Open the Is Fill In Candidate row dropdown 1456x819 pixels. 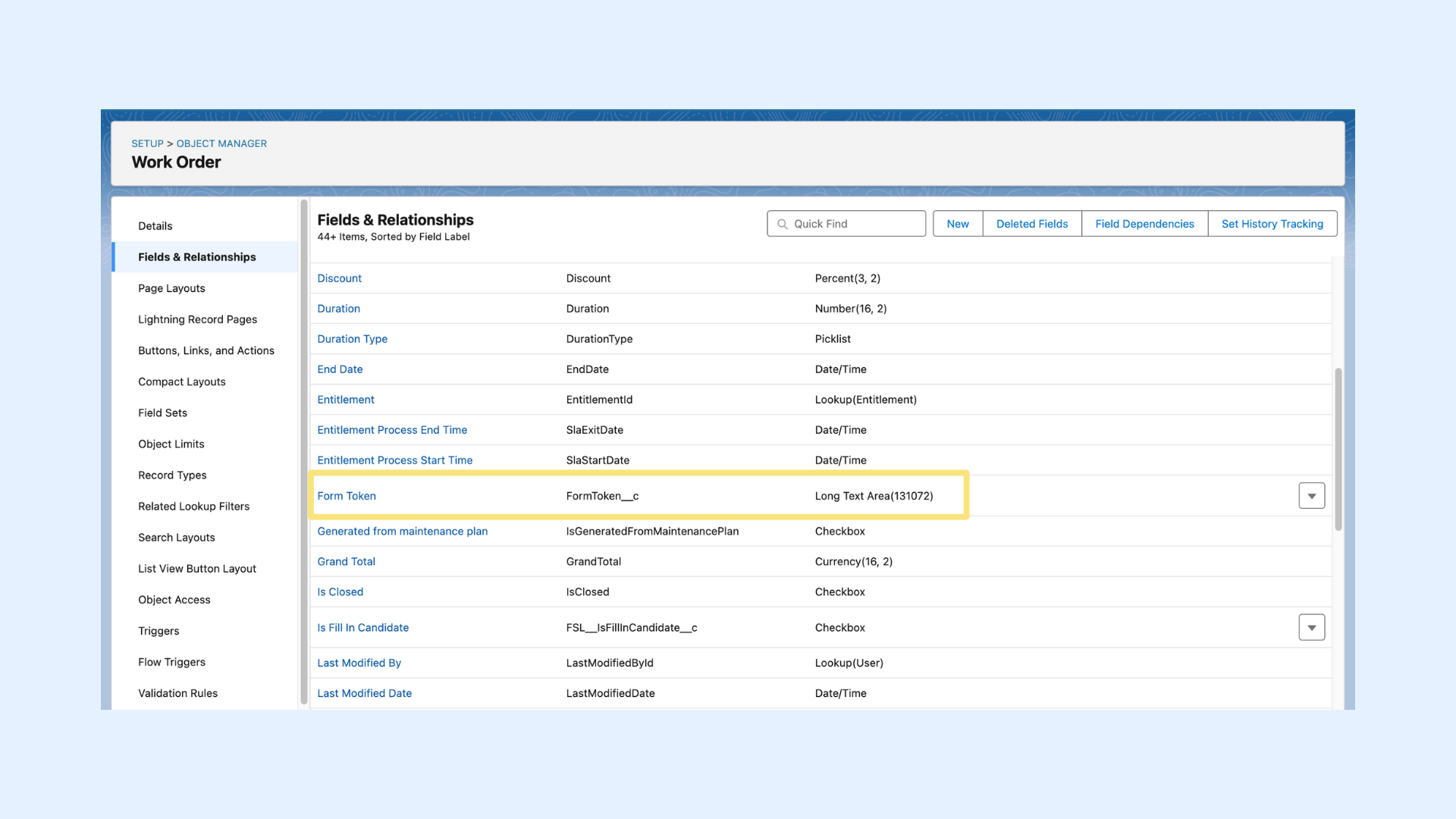pos(1311,627)
